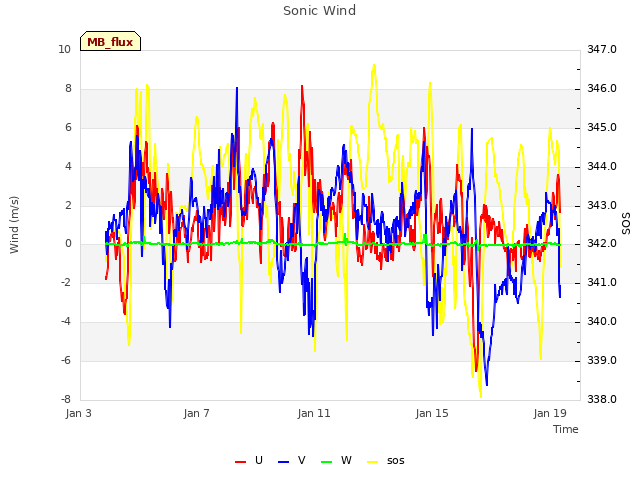
Task: Click the 10 value on the left axis
Action: tap(64, 49)
